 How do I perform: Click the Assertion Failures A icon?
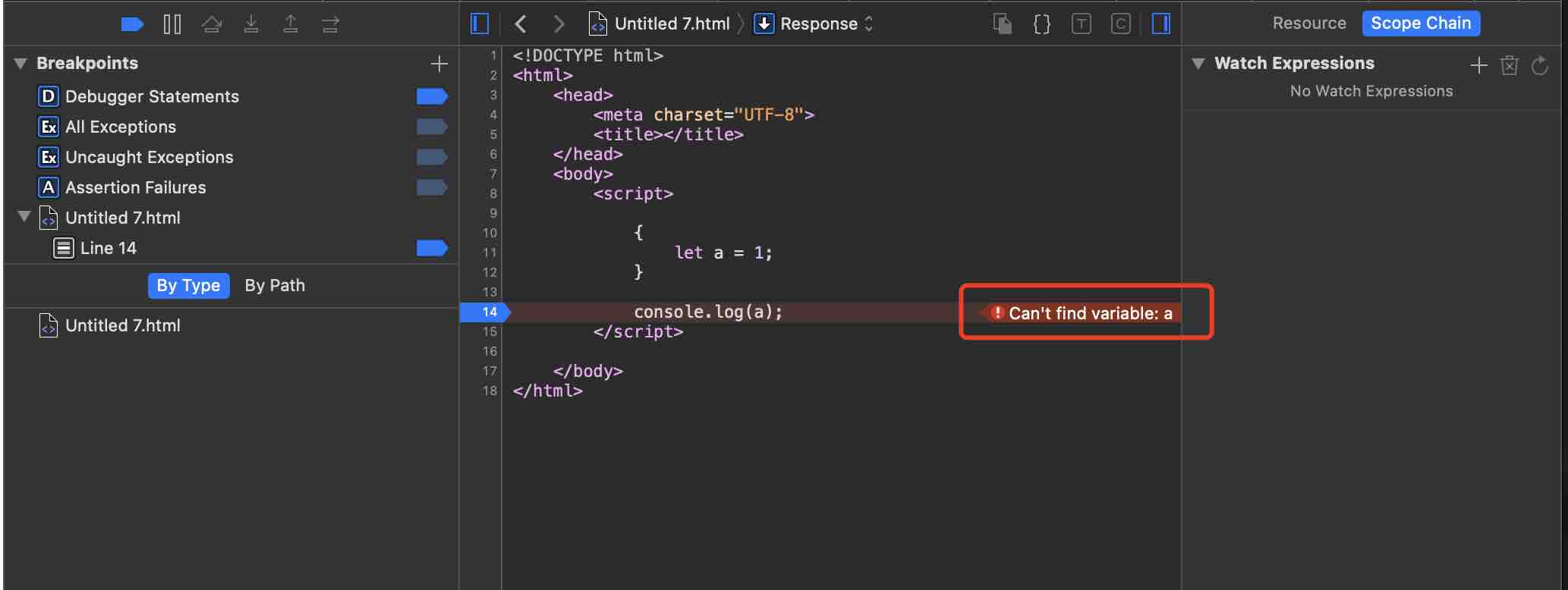[x=48, y=187]
